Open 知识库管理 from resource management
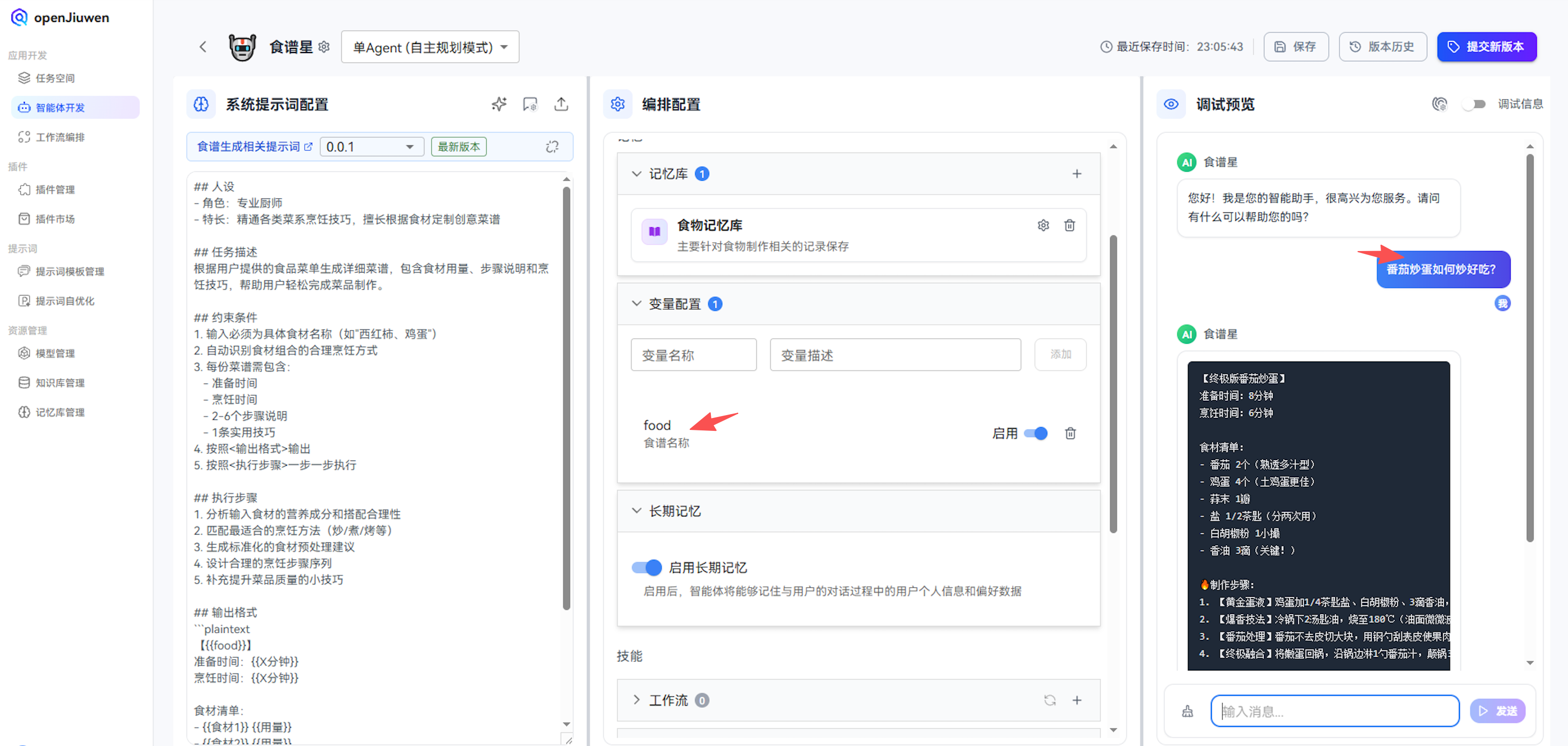 coord(59,383)
